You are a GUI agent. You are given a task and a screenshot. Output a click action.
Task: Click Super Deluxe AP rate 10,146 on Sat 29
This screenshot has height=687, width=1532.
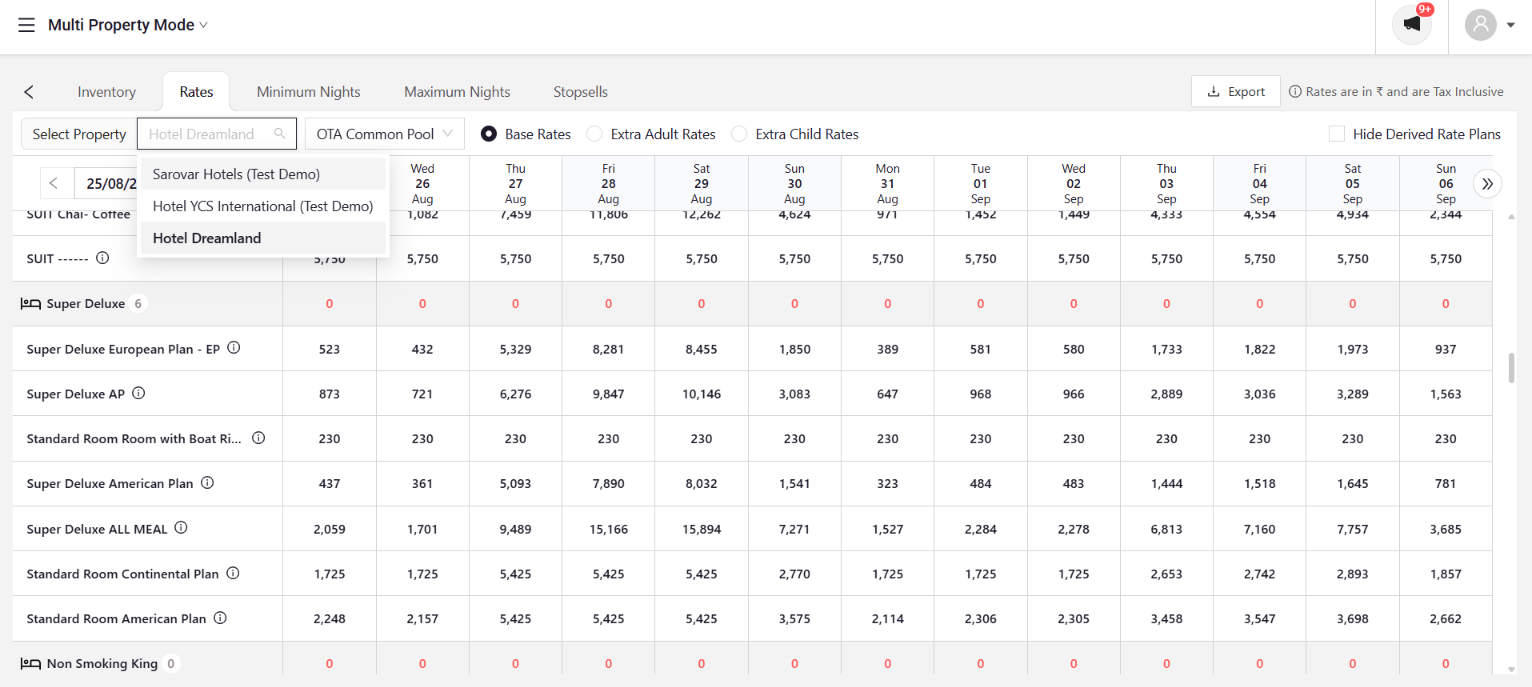pyautogui.click(x=701, y=394)
